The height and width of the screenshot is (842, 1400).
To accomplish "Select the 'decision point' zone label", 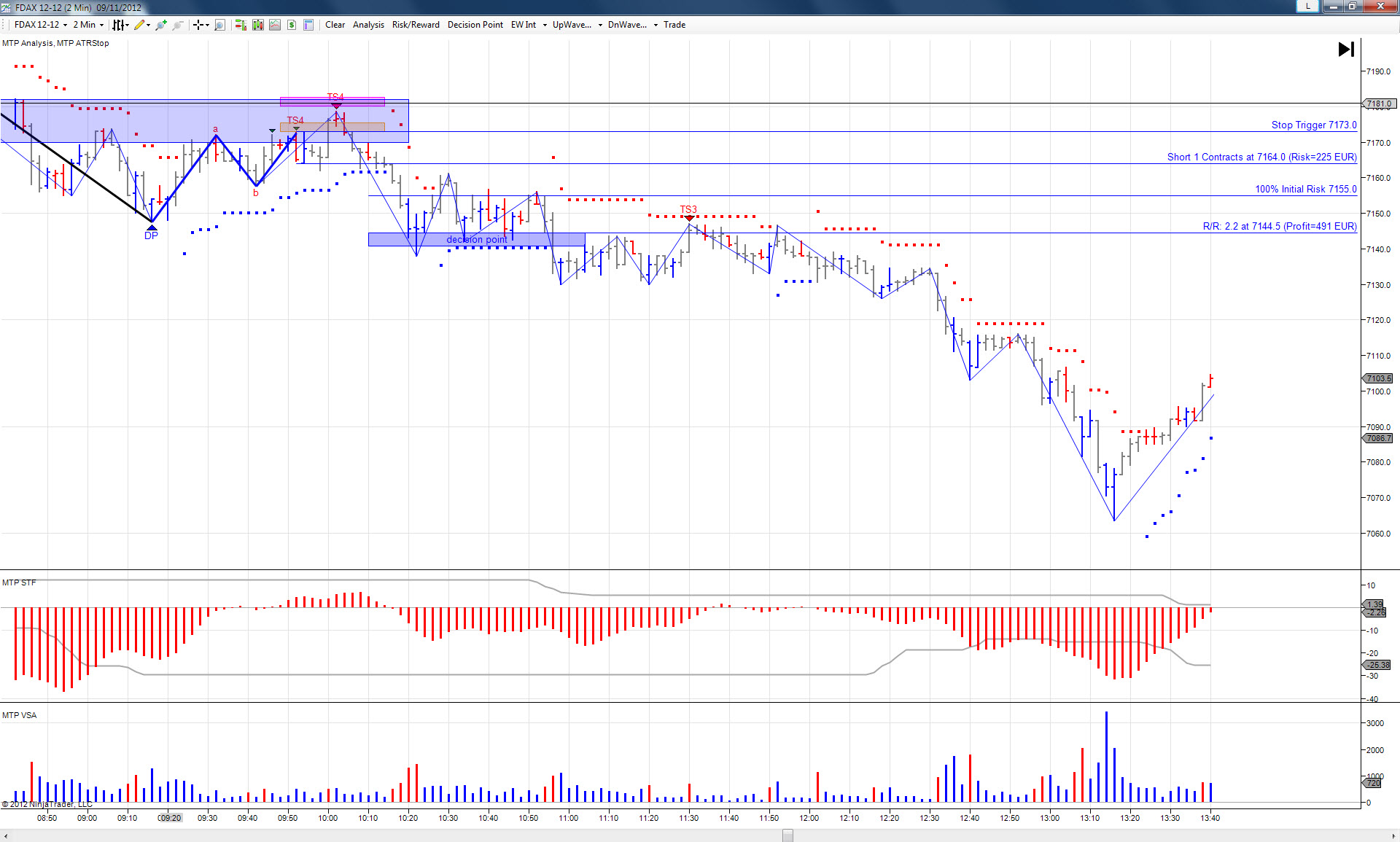I will [476, 240].
